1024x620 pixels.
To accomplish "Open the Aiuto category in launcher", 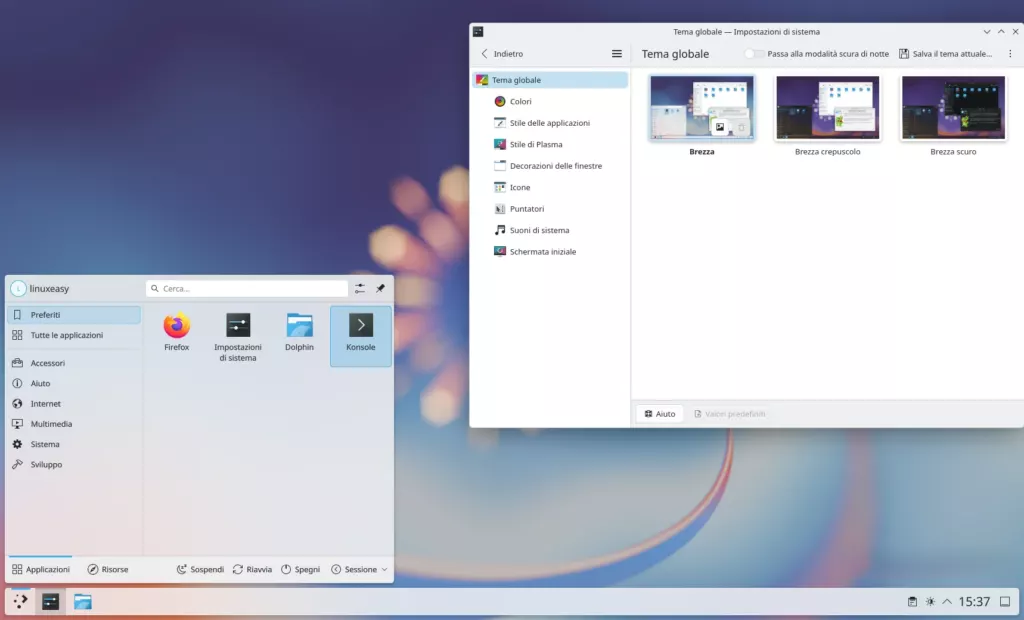I will click(74, 383).
